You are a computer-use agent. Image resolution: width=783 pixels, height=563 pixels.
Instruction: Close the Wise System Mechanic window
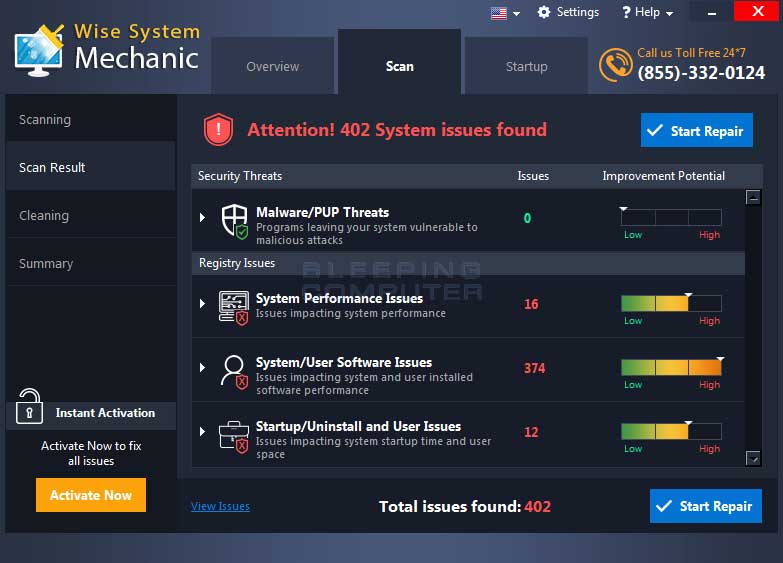pyautogui.click(x=758, y=11)
